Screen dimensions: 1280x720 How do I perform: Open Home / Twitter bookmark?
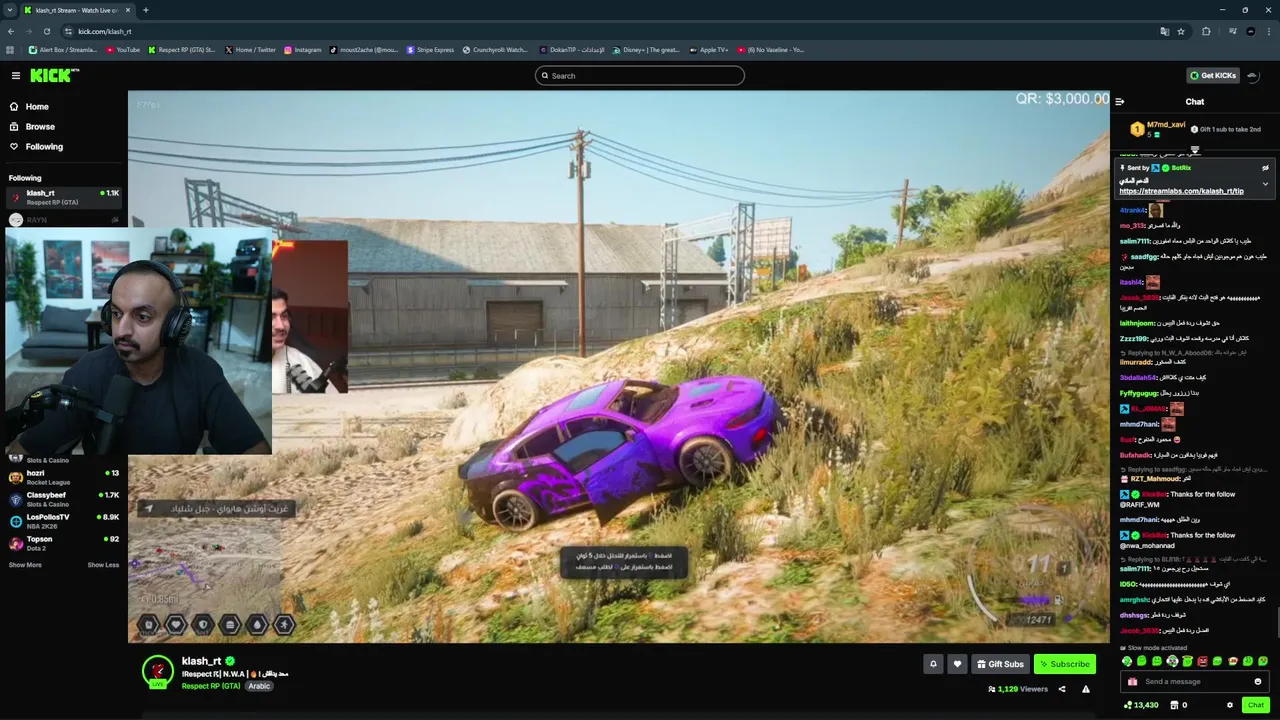tap(250, 49)
